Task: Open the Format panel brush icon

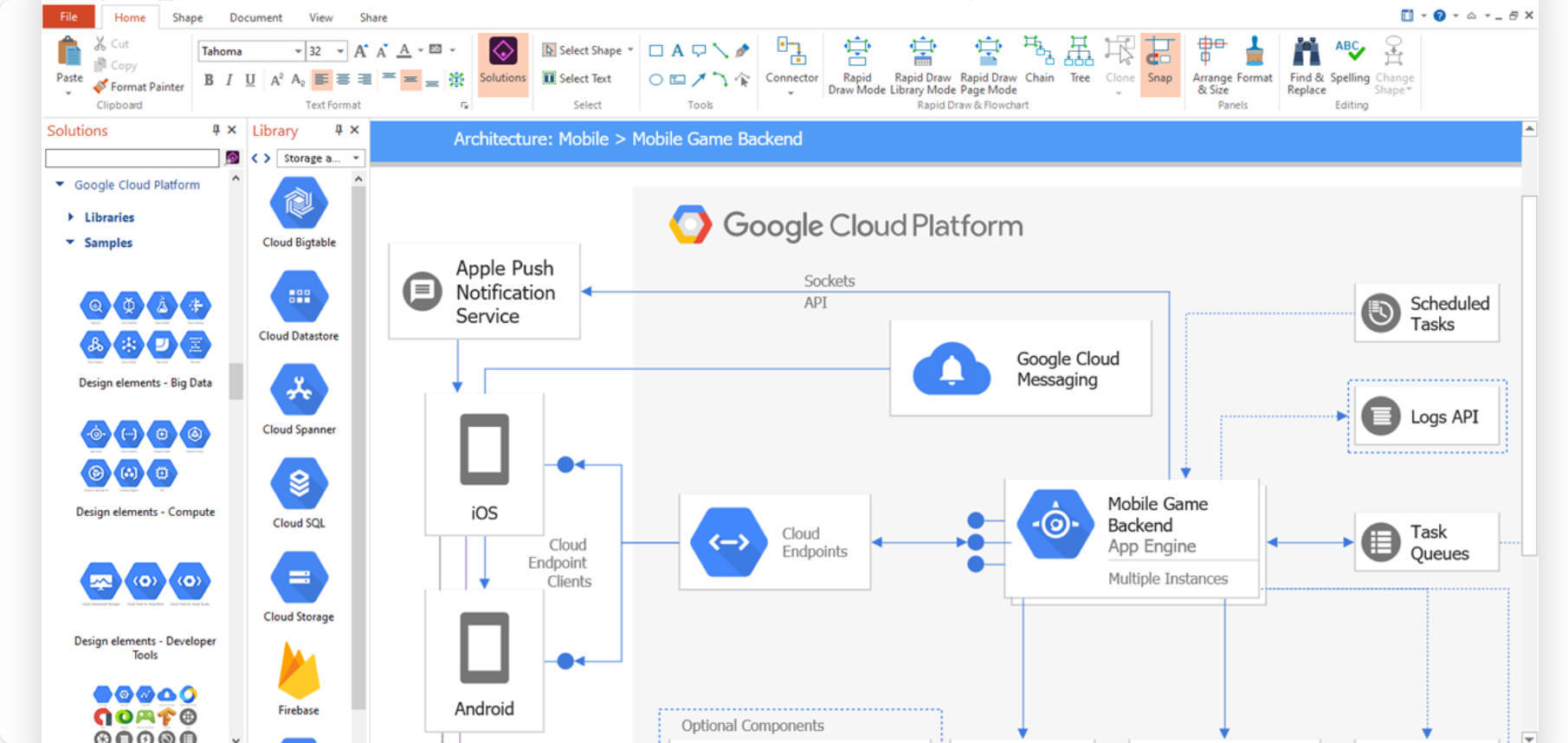Action: coord(1255,52)
